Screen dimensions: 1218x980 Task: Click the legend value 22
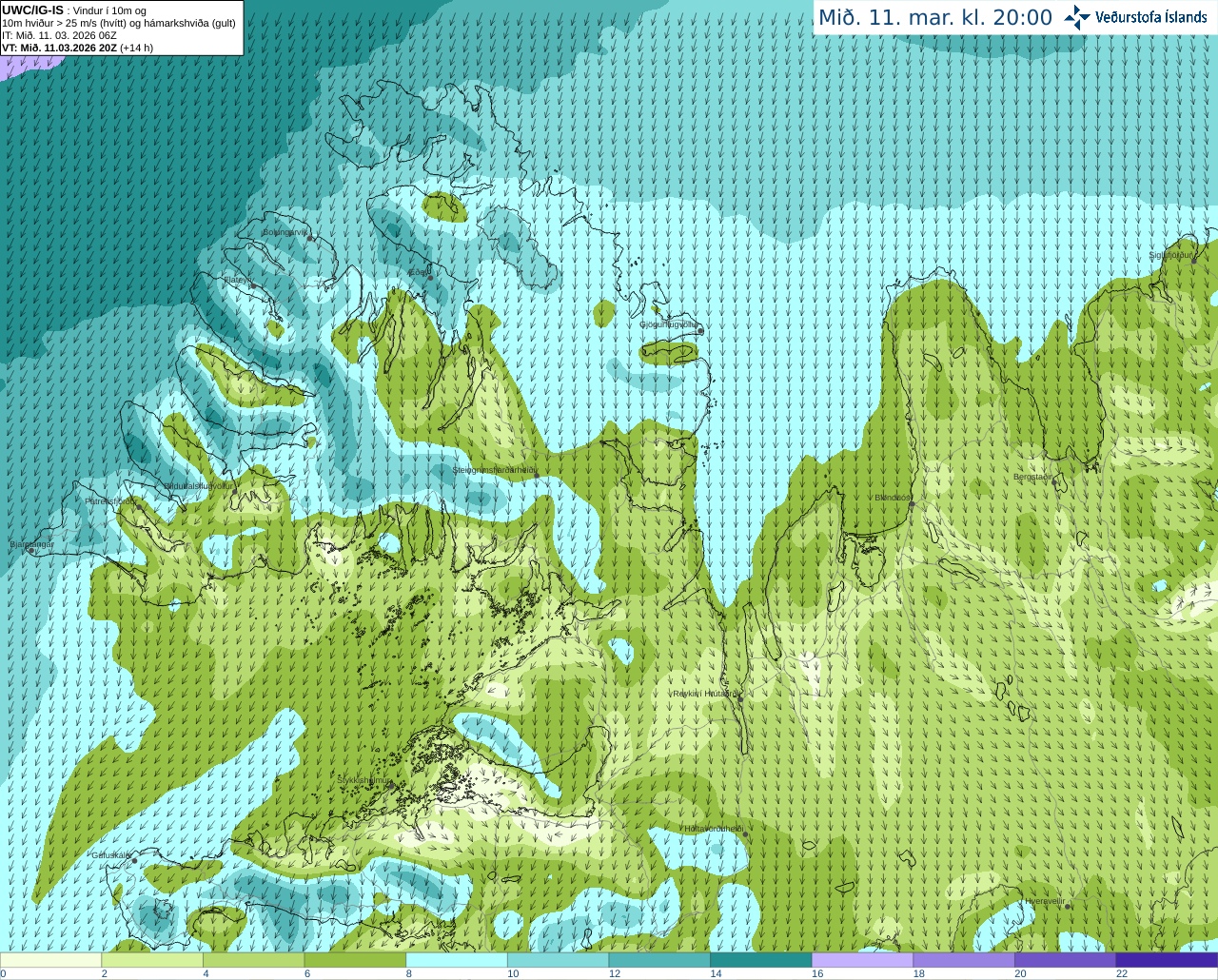tap(1122, 973)
